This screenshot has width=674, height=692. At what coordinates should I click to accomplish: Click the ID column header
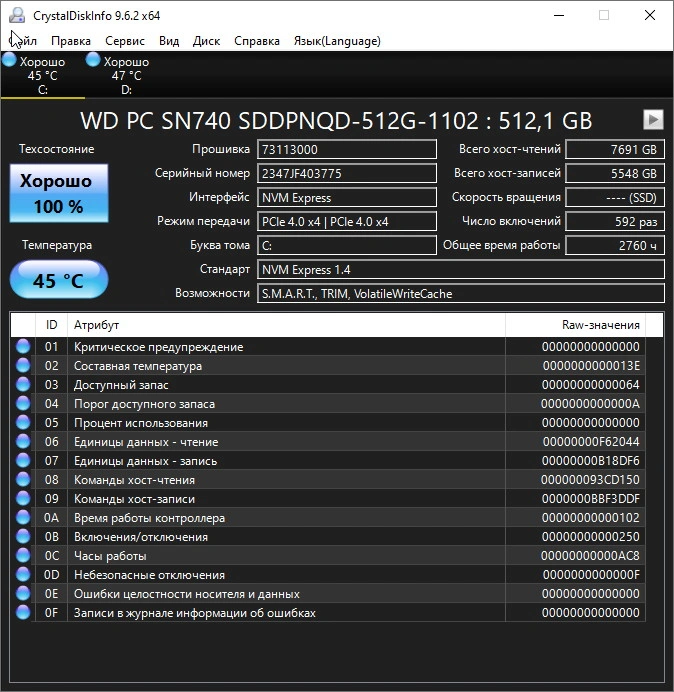point(51,325)
